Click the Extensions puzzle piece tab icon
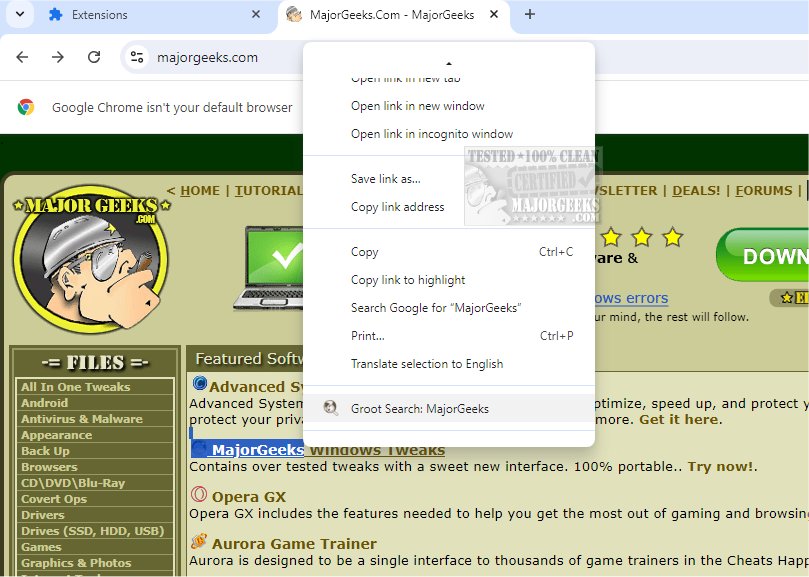This screenshot has height=577, width=809. click(55, 14)
